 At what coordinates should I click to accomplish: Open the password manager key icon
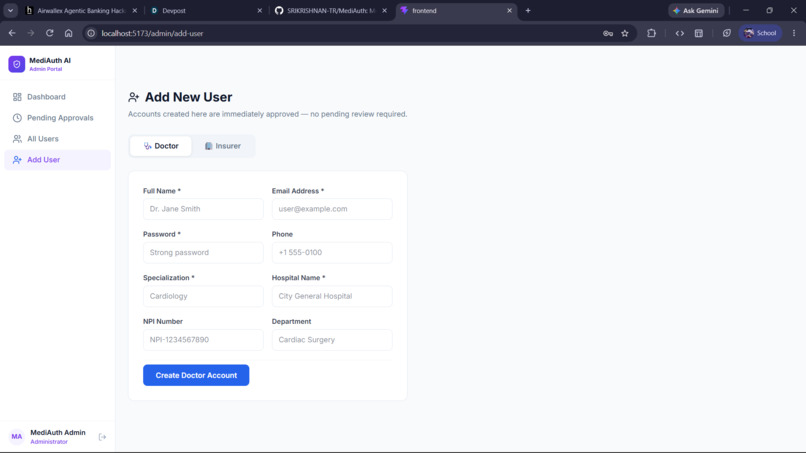pyautogui.click(x=608, y=33)
